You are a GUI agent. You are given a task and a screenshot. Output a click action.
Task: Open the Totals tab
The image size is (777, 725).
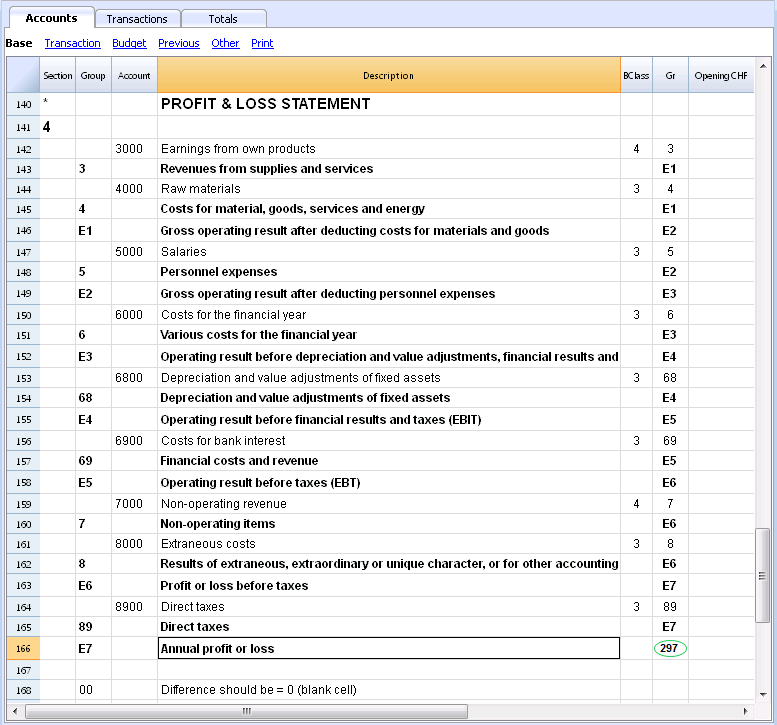pyautogui.click(x=223, y=19)
